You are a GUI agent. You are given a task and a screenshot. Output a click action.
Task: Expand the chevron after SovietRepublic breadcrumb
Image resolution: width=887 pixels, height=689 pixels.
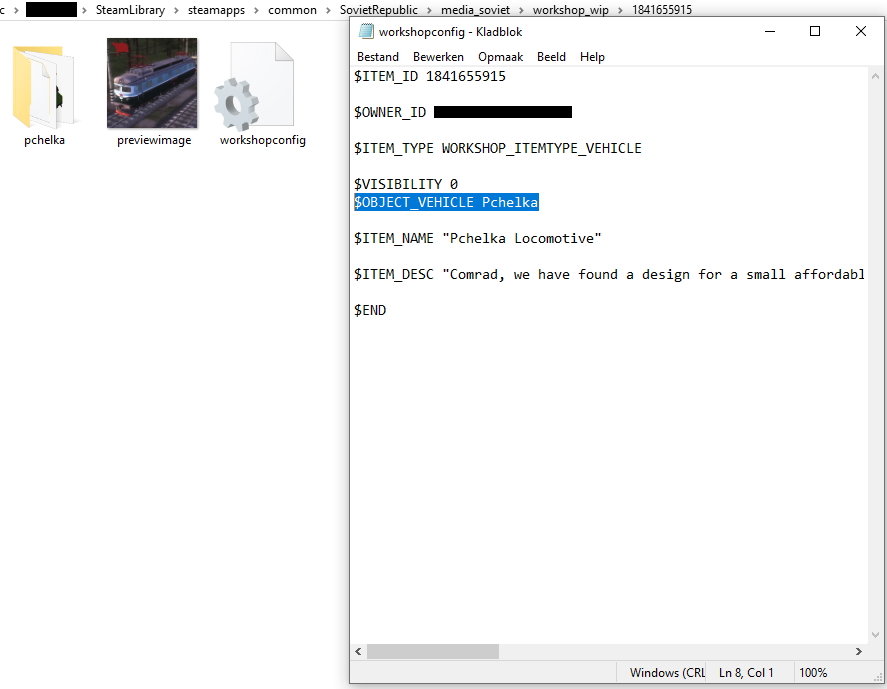[x=429, y=10]
